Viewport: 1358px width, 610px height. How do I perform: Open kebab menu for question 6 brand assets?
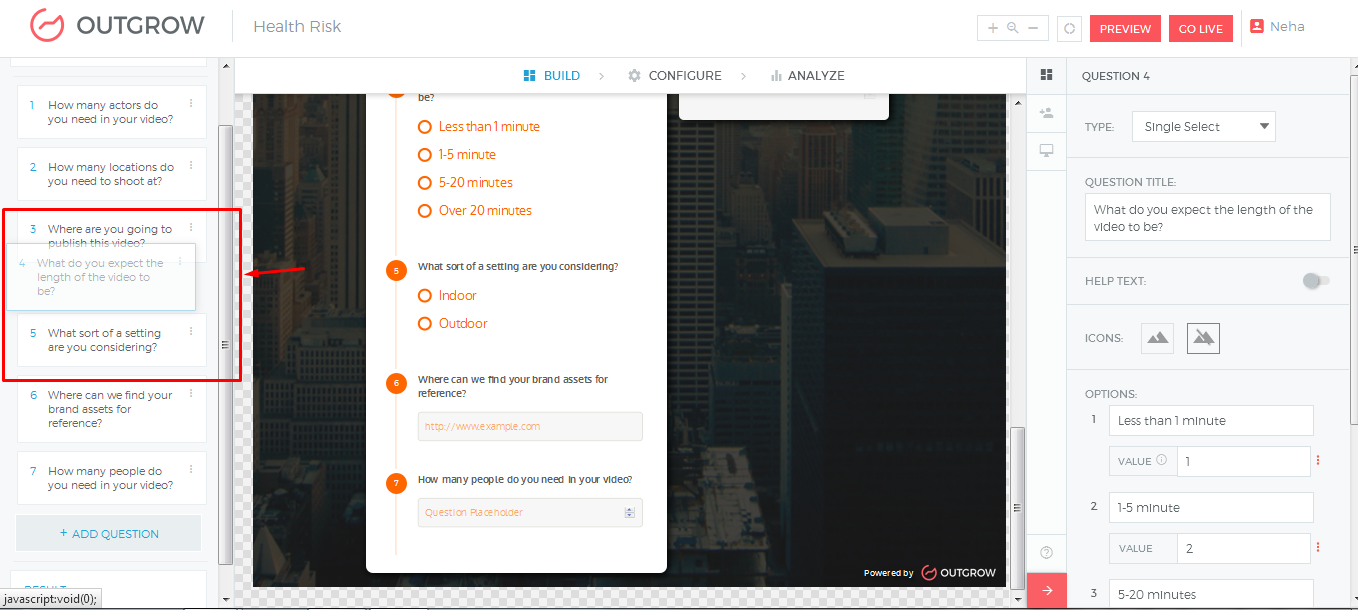pos(191,393)
